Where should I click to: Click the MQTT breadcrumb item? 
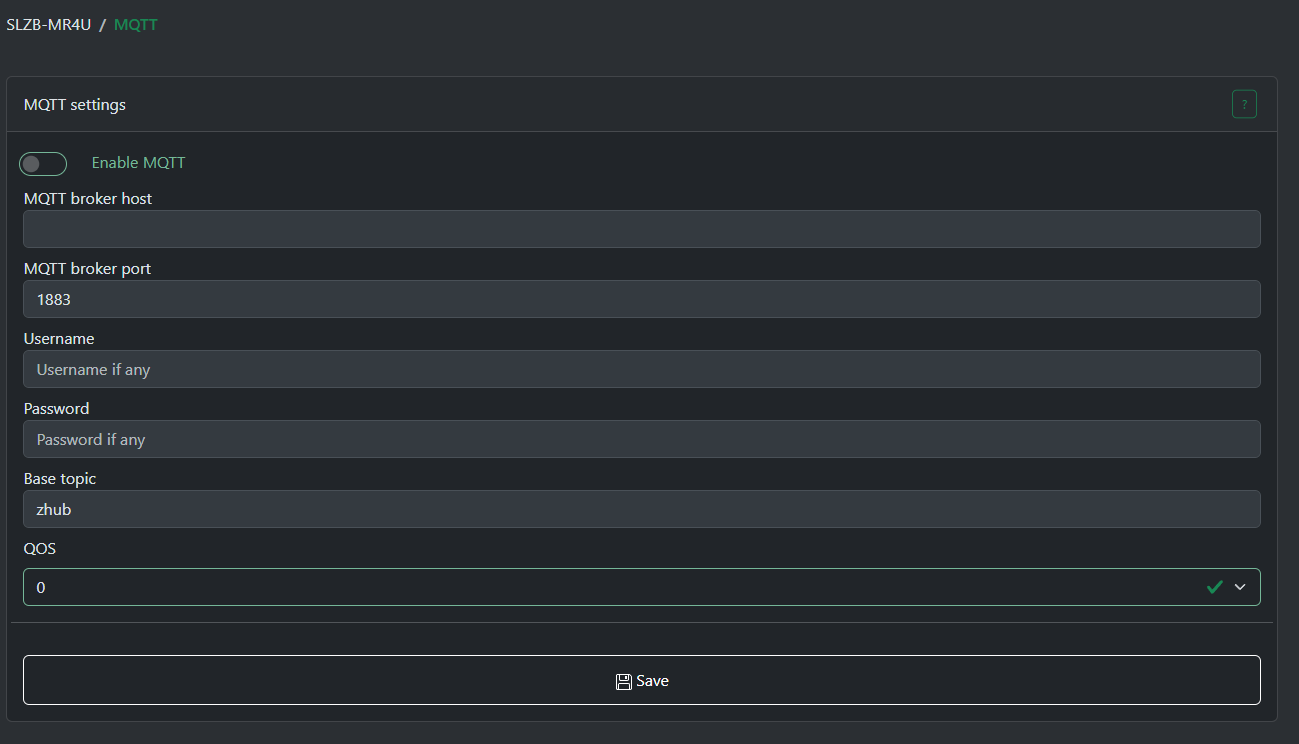coord(135,25)
